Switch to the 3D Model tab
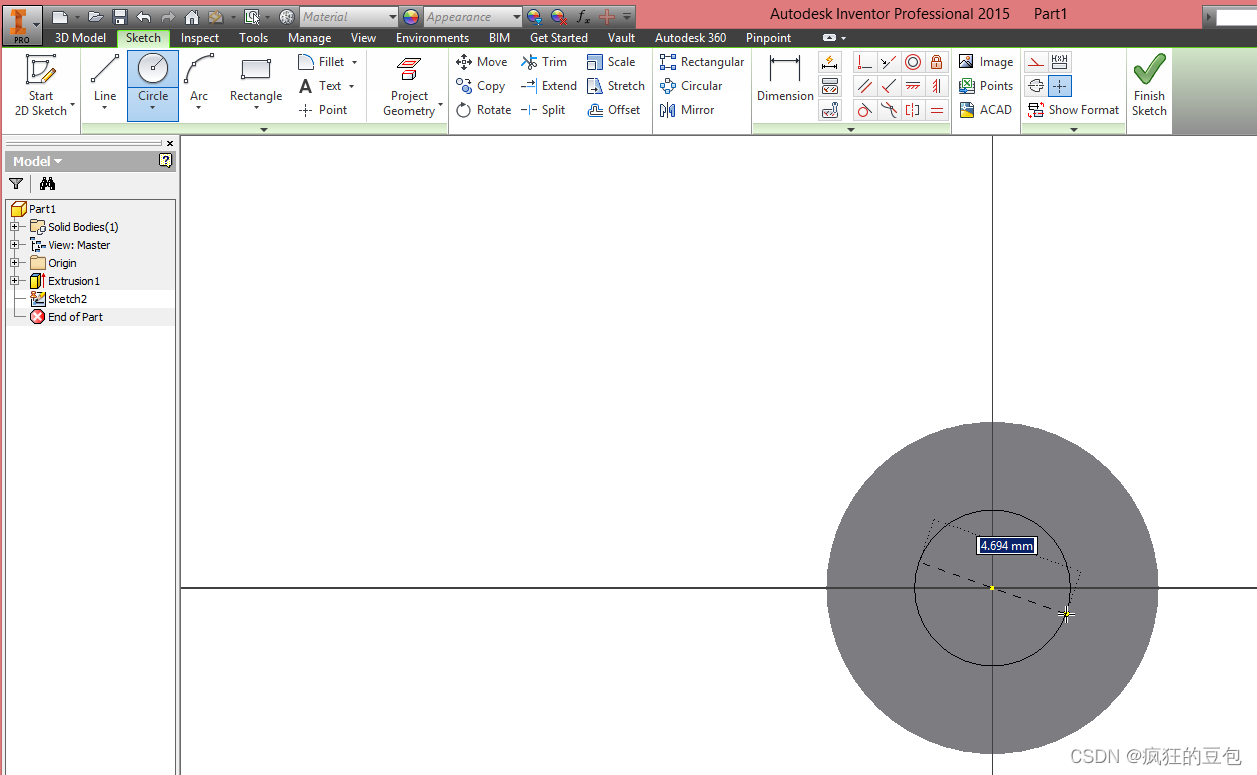 [80, 38]
